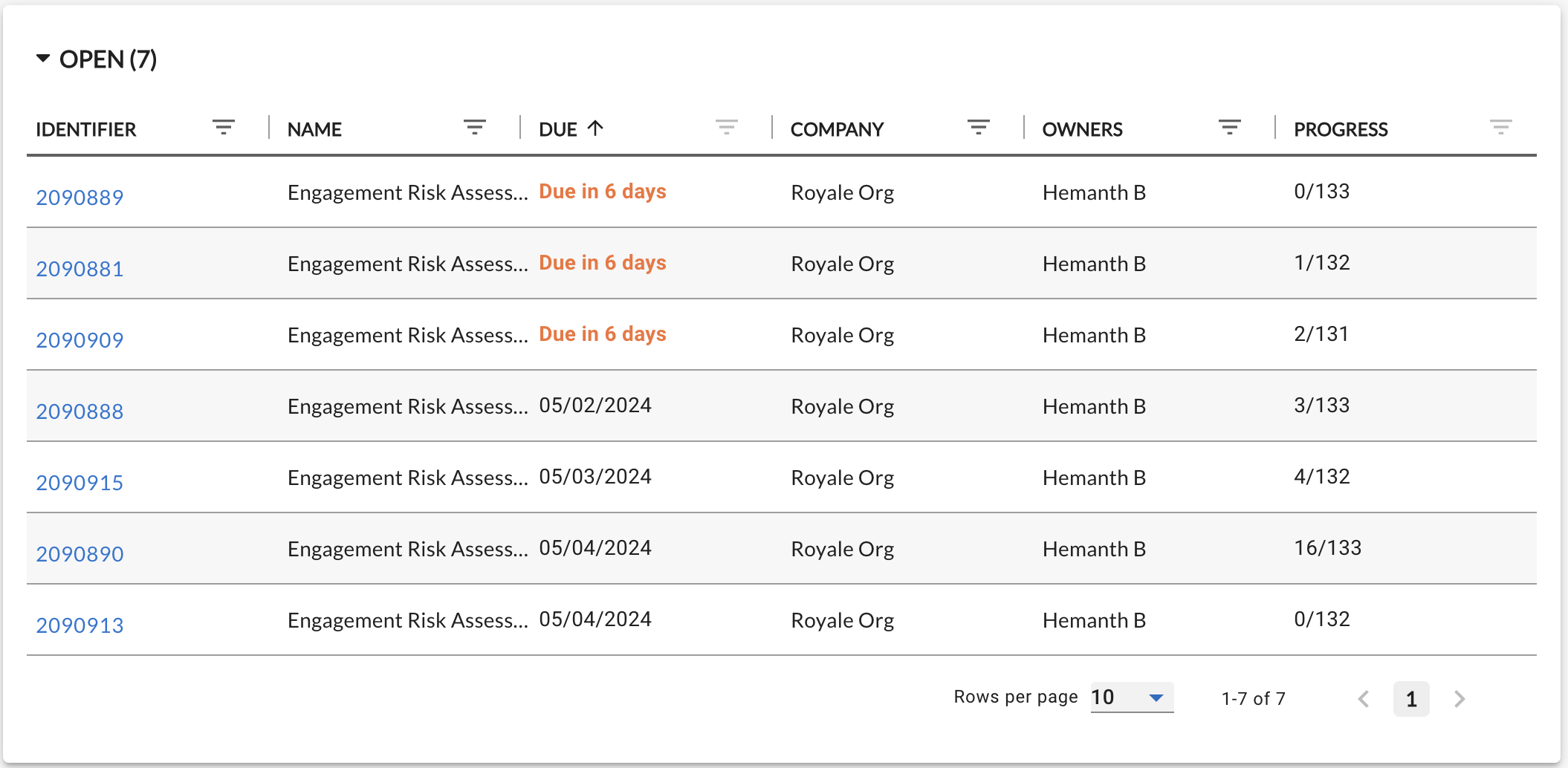Open assessment 2090913 link
The image size is (1568, 768).
pyautogui.click(x=80, y=625)
